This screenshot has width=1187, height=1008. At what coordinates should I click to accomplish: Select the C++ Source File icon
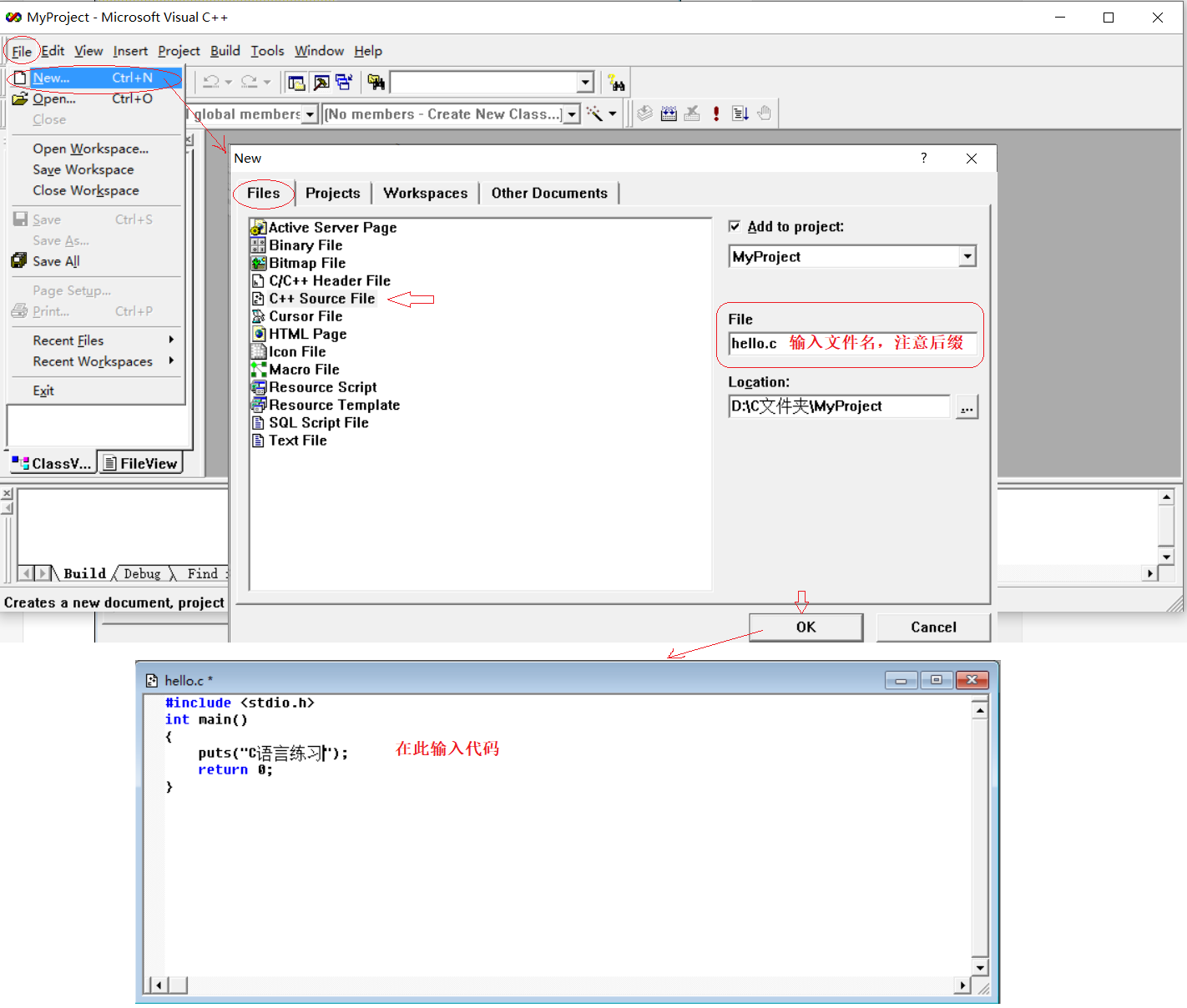pos(258,299)
